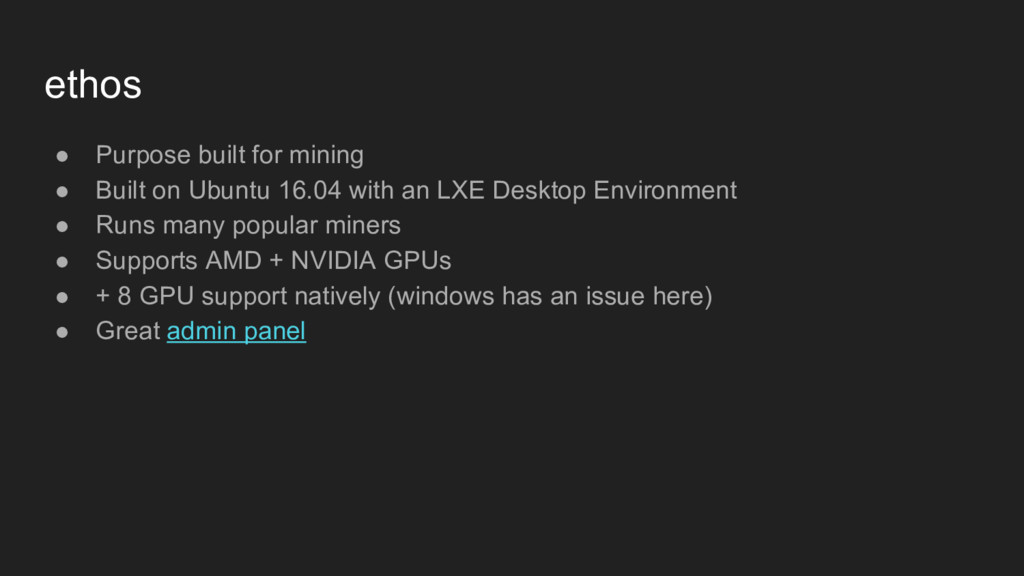The width and height of the screenshot is (1024, 576).
Task: Click the NVIDIA GPUs text
Action: (x=370, y=261)
